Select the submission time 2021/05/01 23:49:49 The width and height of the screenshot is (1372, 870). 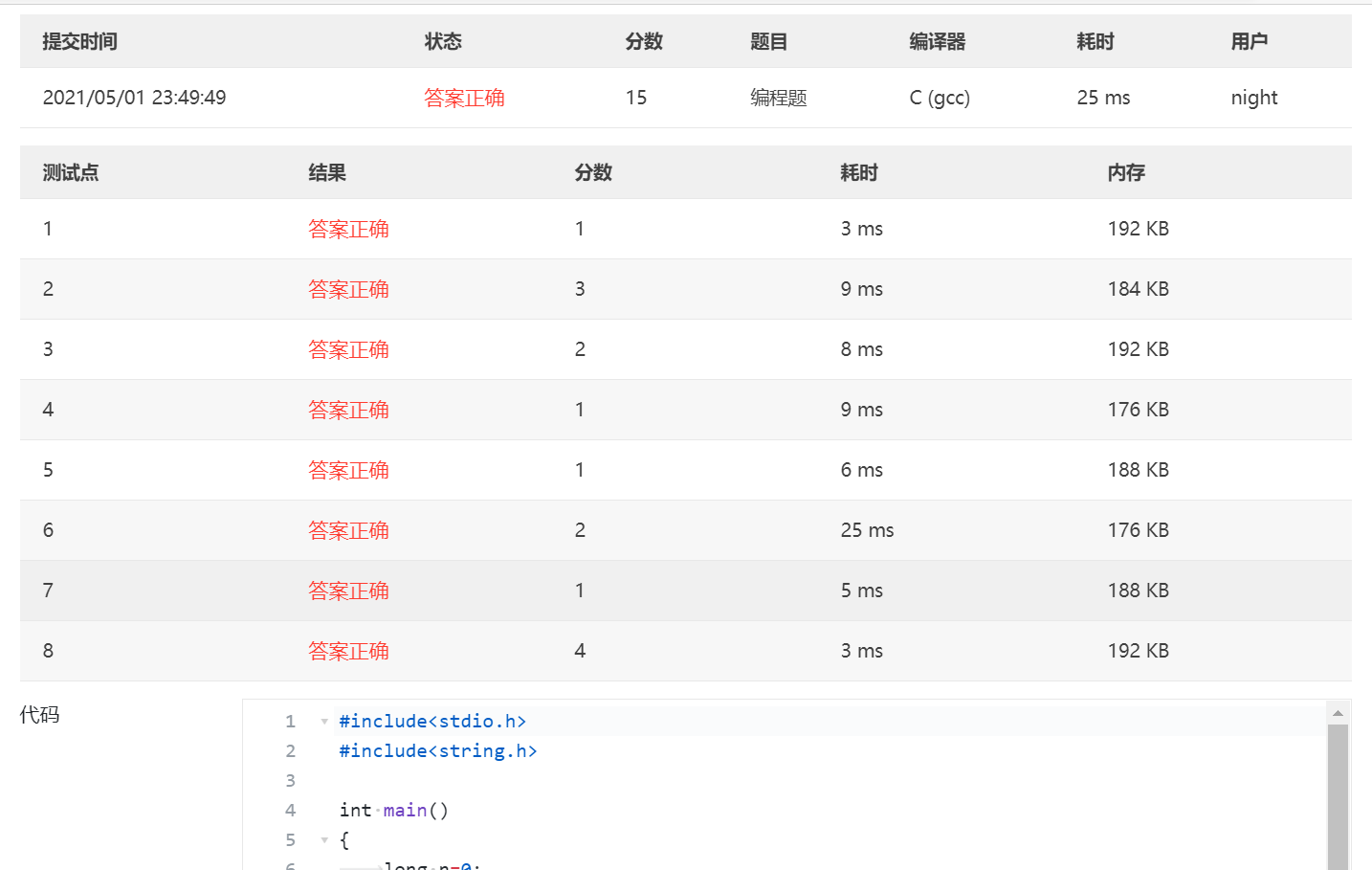tap(135, 98)
